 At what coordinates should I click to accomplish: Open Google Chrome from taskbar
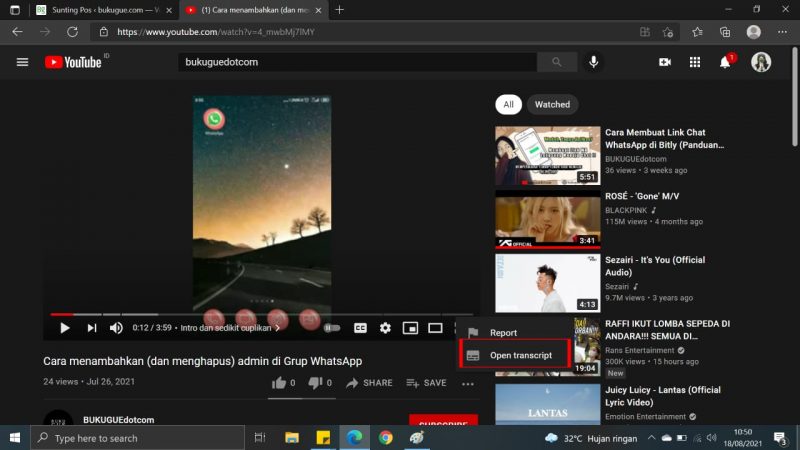click(386, 438)
